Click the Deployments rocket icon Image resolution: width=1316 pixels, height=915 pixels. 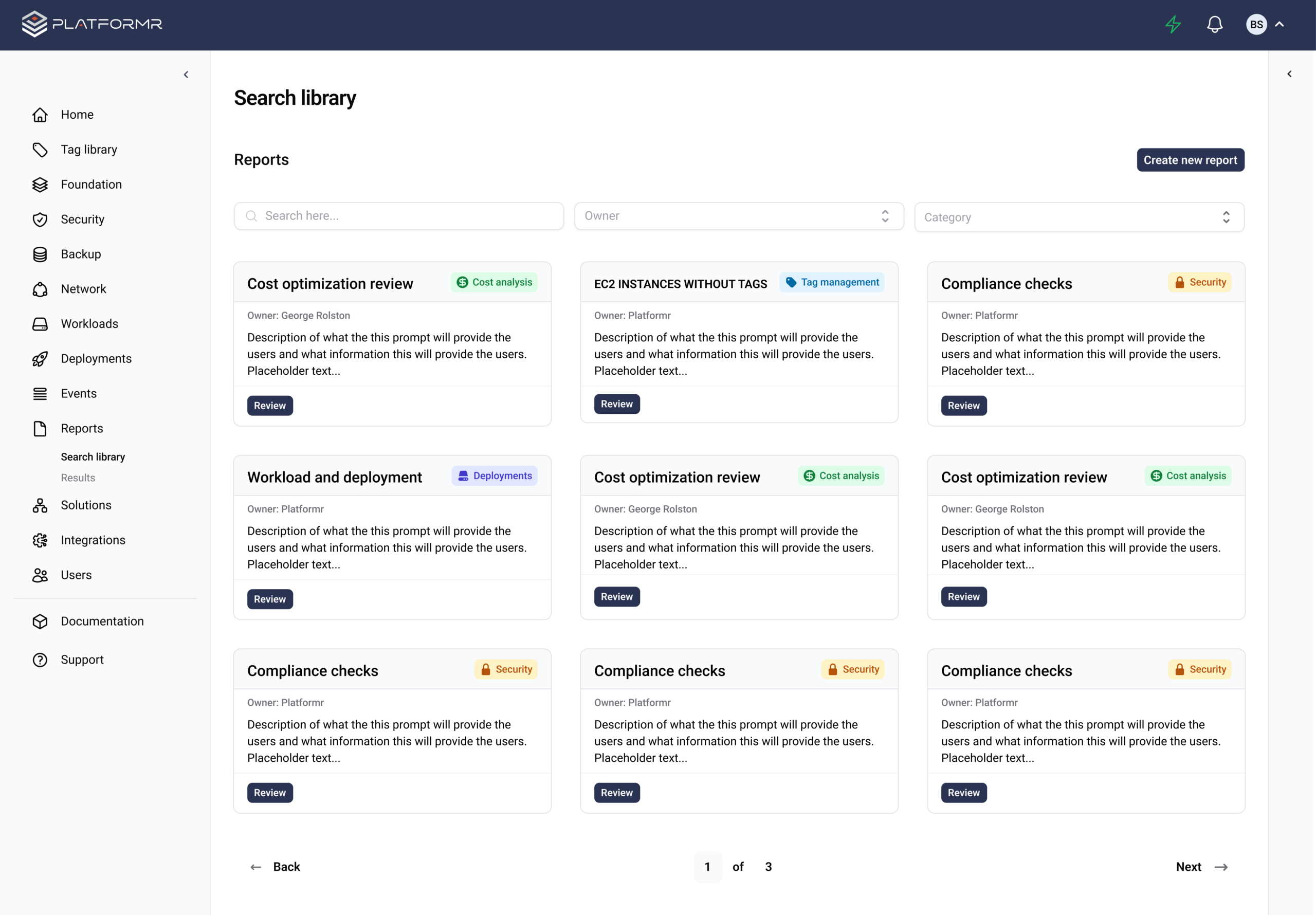pyautogui.click(x=40, y=359)
